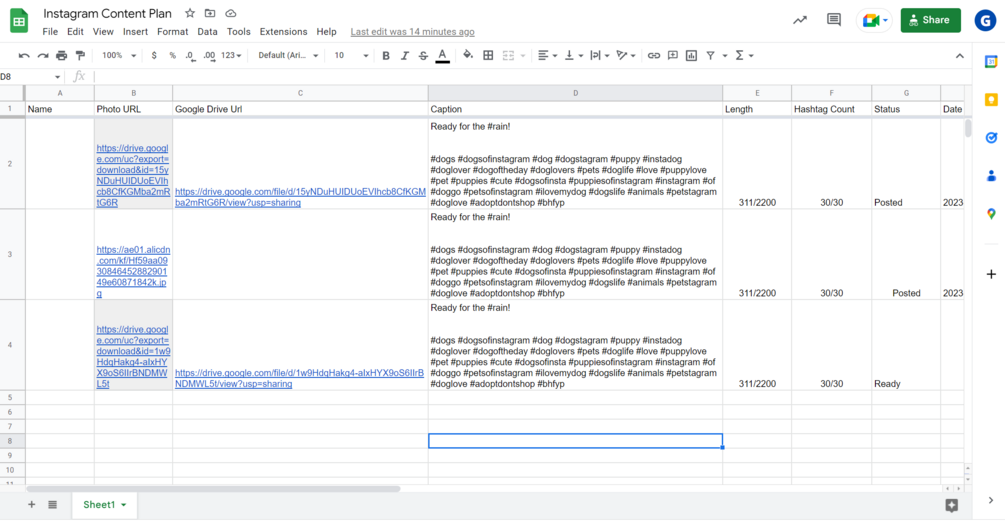Open the alicdn photo URL in row 3

tap(133, 271)
